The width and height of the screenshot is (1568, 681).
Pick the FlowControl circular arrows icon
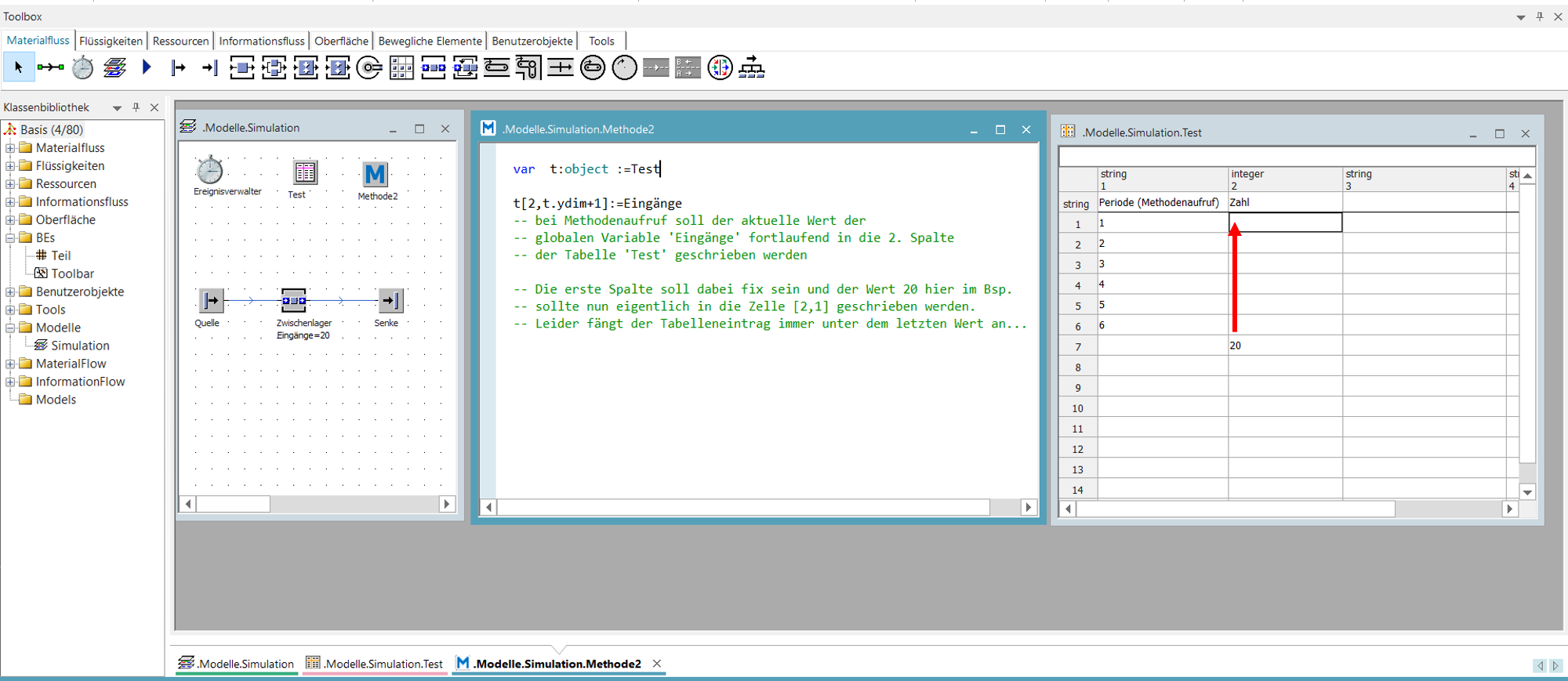click(x=720, y=68)
